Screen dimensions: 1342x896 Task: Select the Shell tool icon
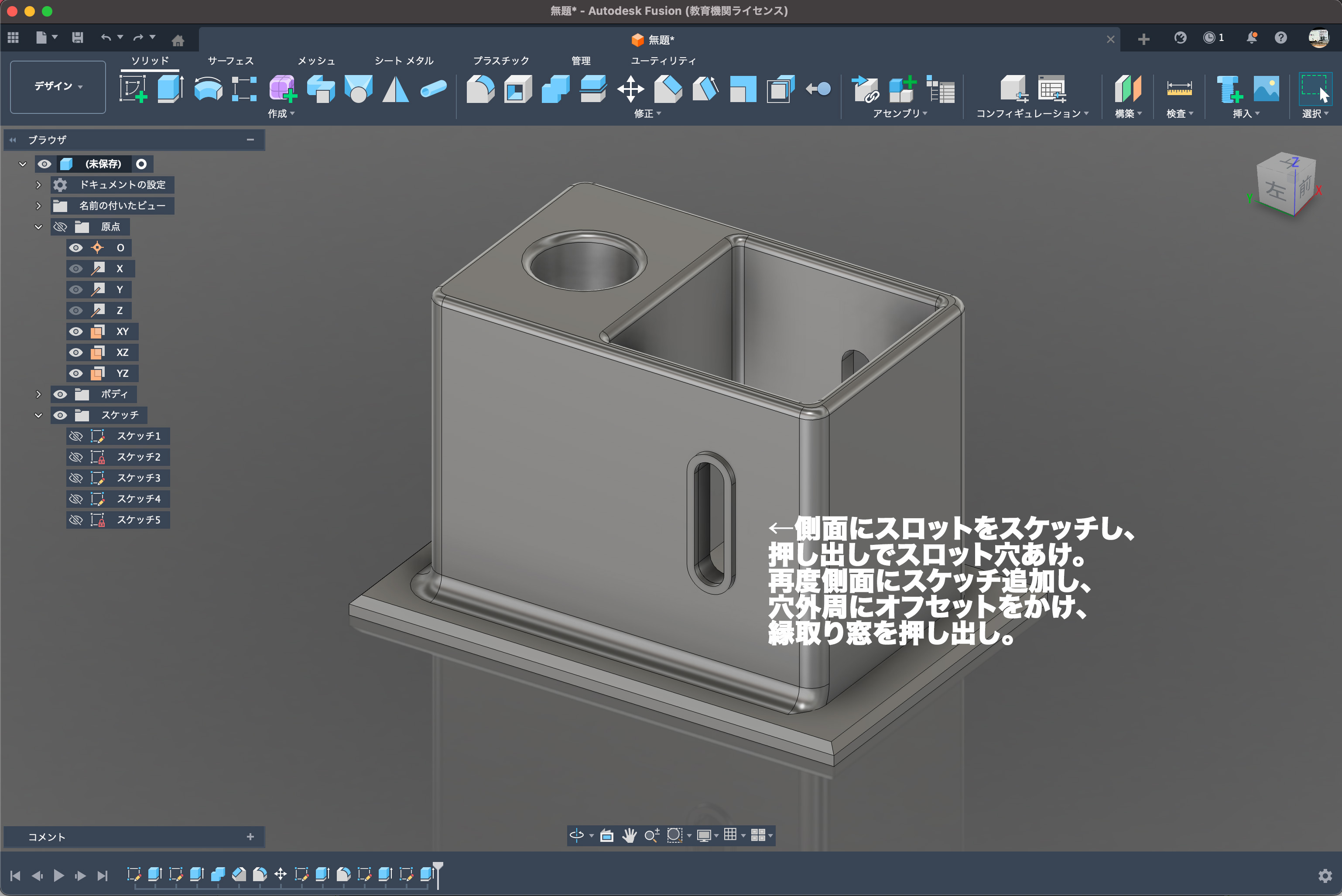coord(517,89)
